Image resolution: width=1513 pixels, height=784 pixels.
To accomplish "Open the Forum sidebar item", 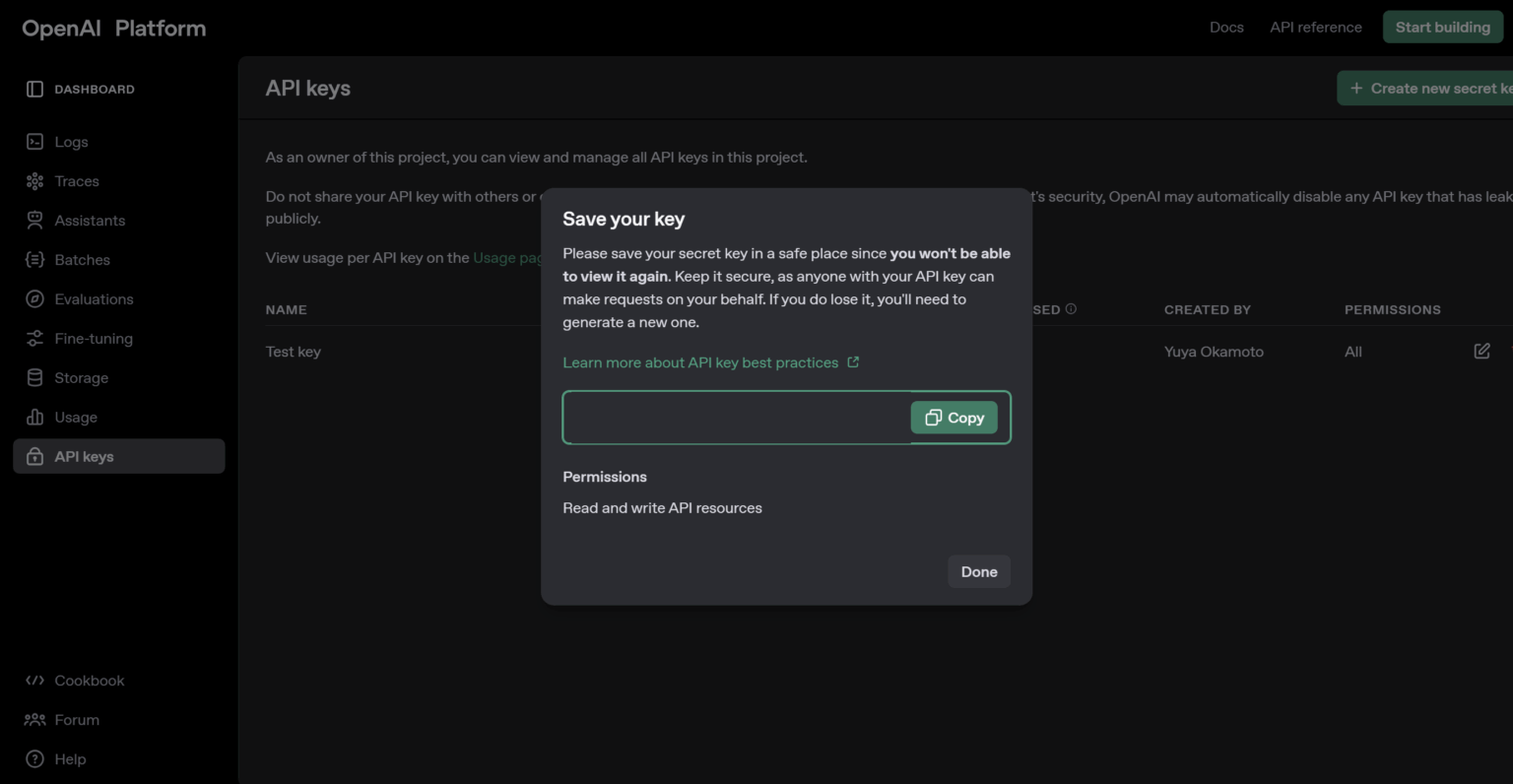I will (77, 720).
